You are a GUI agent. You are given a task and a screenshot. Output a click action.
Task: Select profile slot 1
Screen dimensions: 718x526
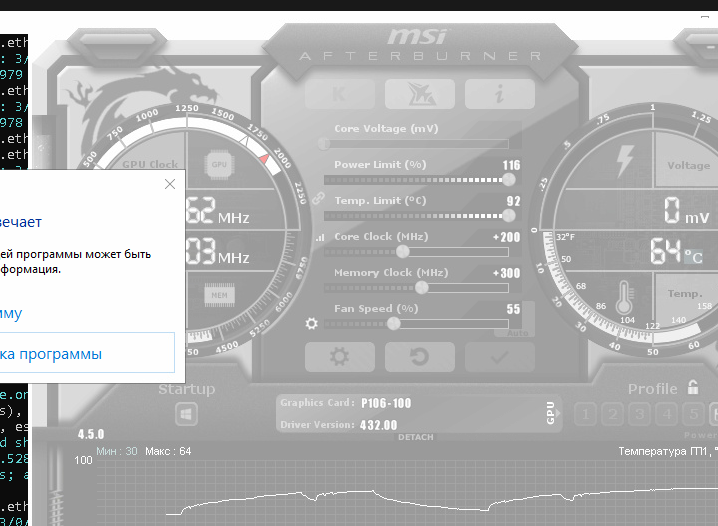585,414
